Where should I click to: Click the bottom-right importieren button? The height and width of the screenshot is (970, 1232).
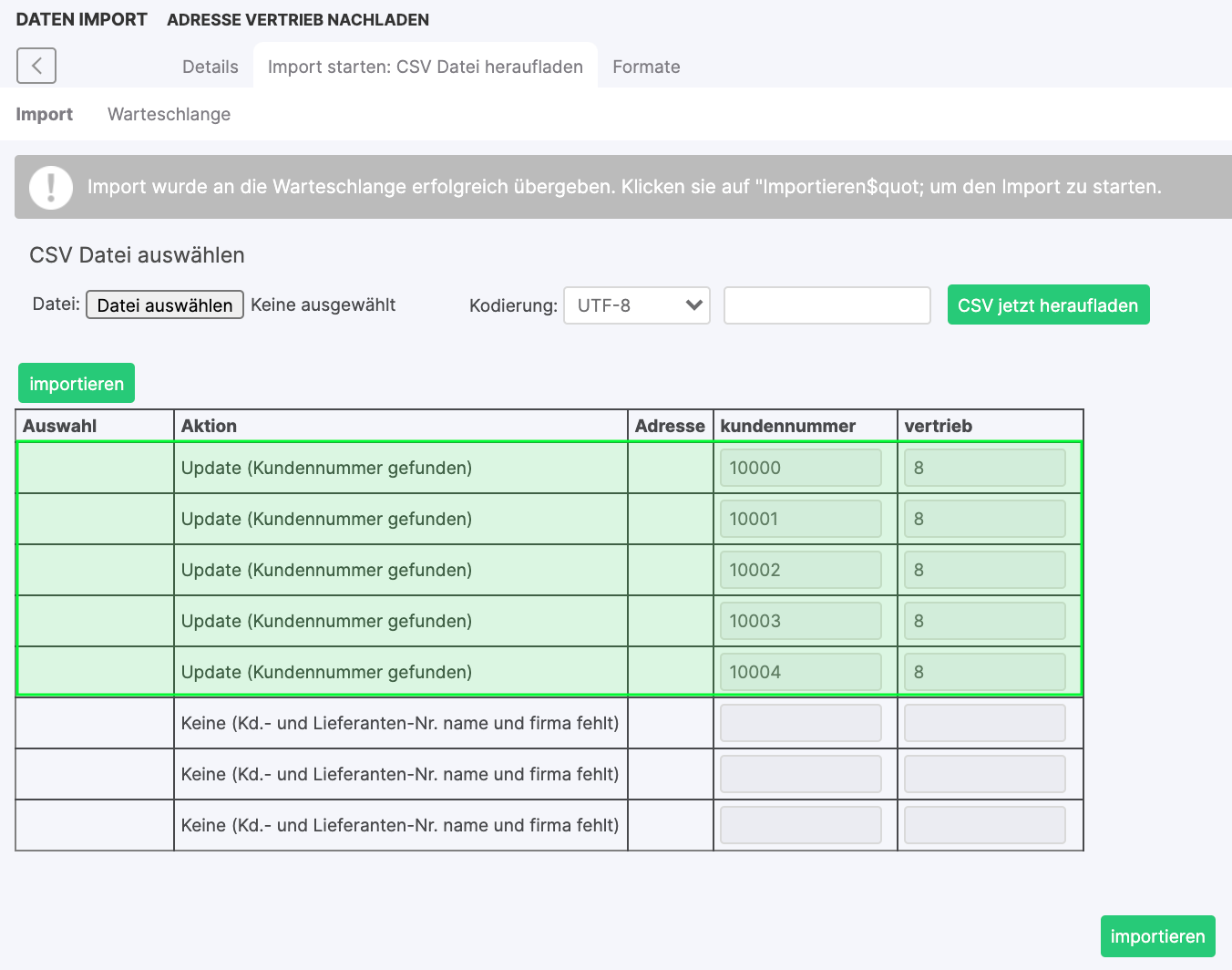pos(1157,936)
